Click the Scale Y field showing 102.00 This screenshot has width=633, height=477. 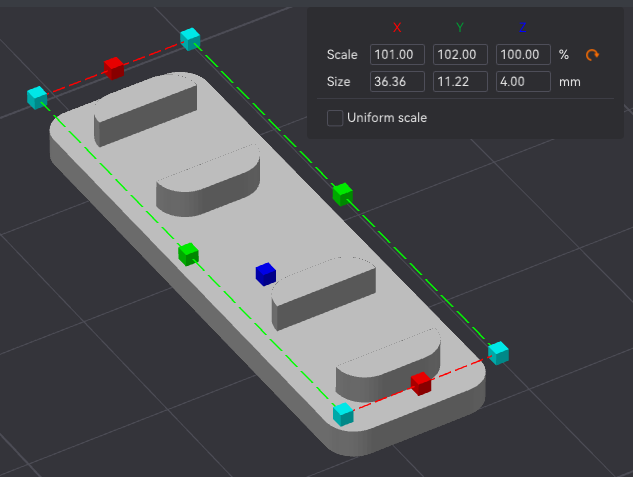[460, 54]
